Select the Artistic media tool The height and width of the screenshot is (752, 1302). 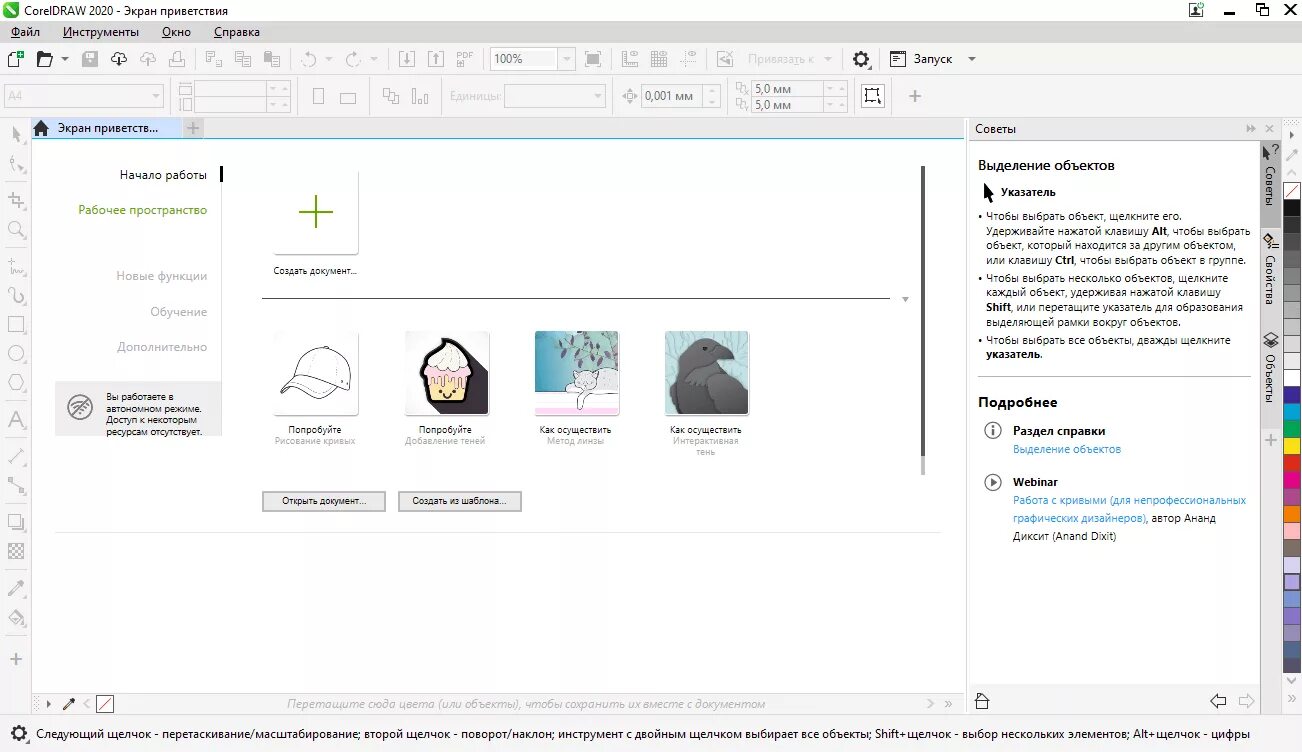[x=16, y=295]
